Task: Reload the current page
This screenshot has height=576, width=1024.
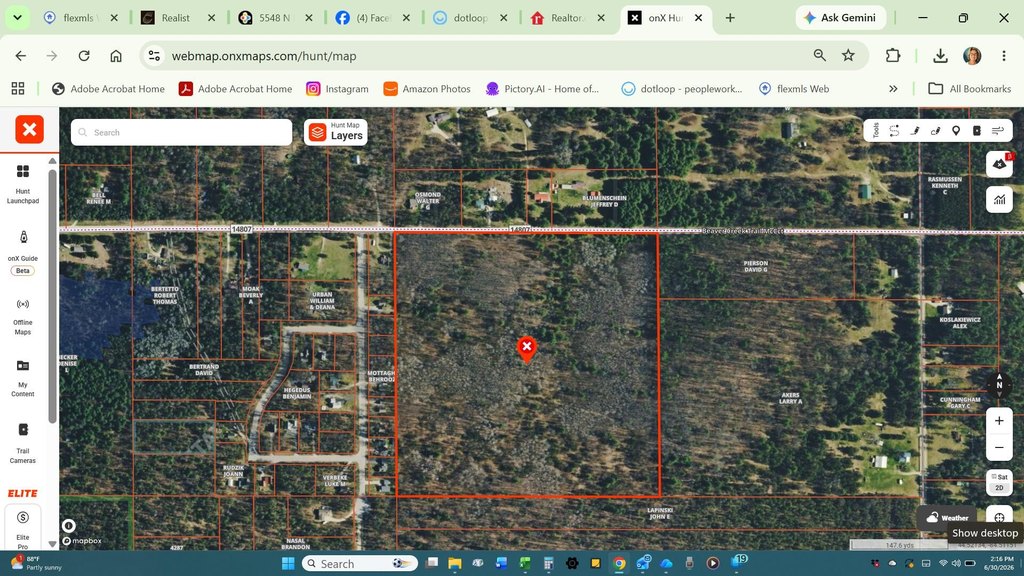Action: pos(84,56)
